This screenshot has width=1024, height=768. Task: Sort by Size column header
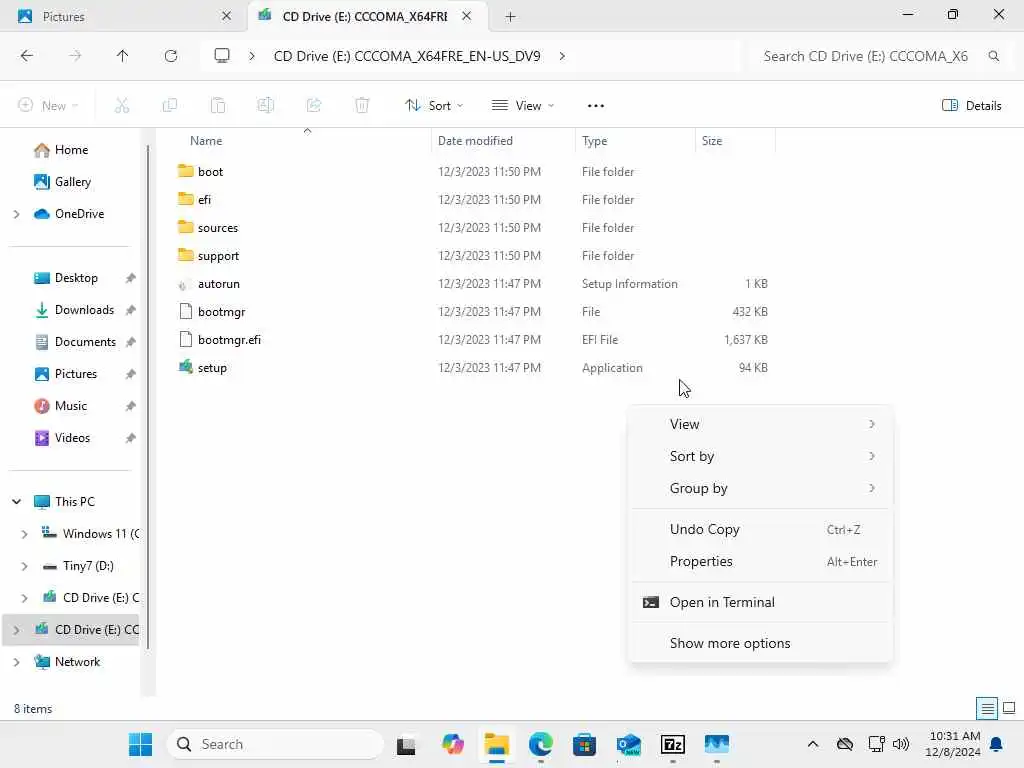click(x=735, y=140)
